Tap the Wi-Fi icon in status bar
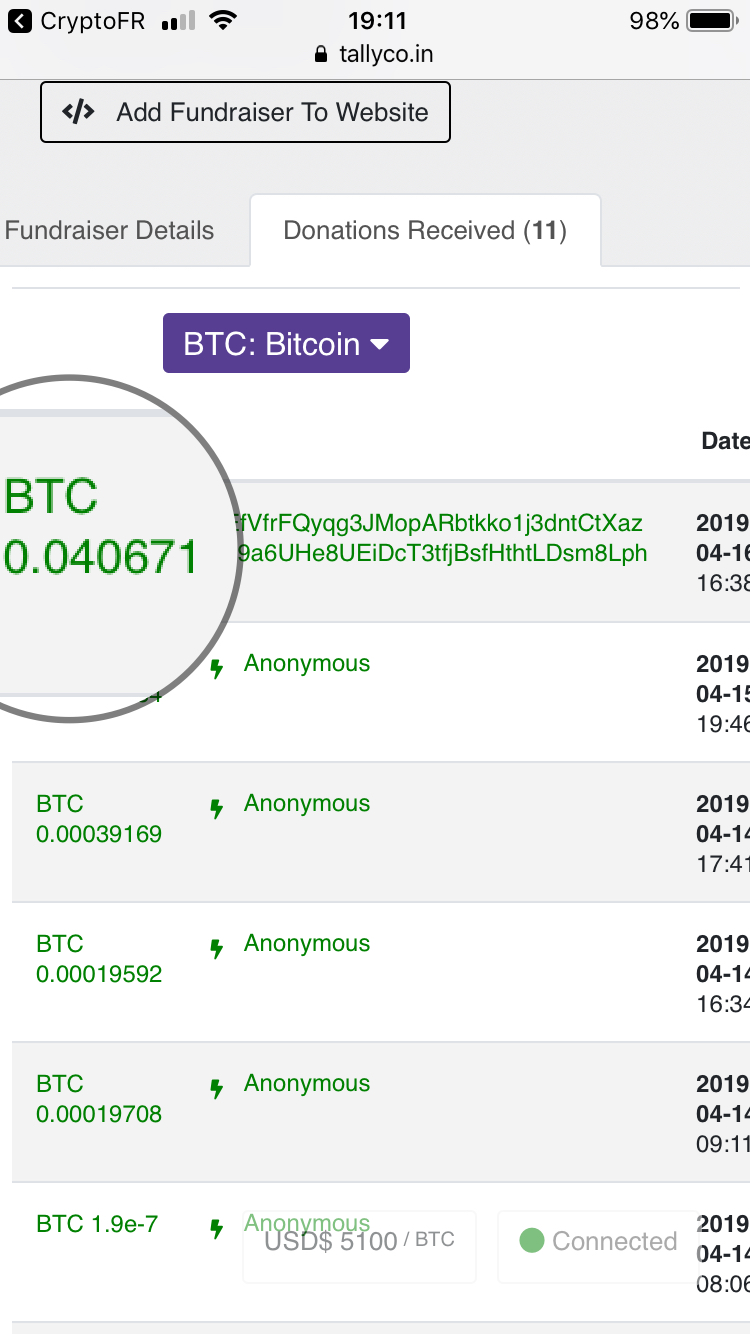 (224, 21)
